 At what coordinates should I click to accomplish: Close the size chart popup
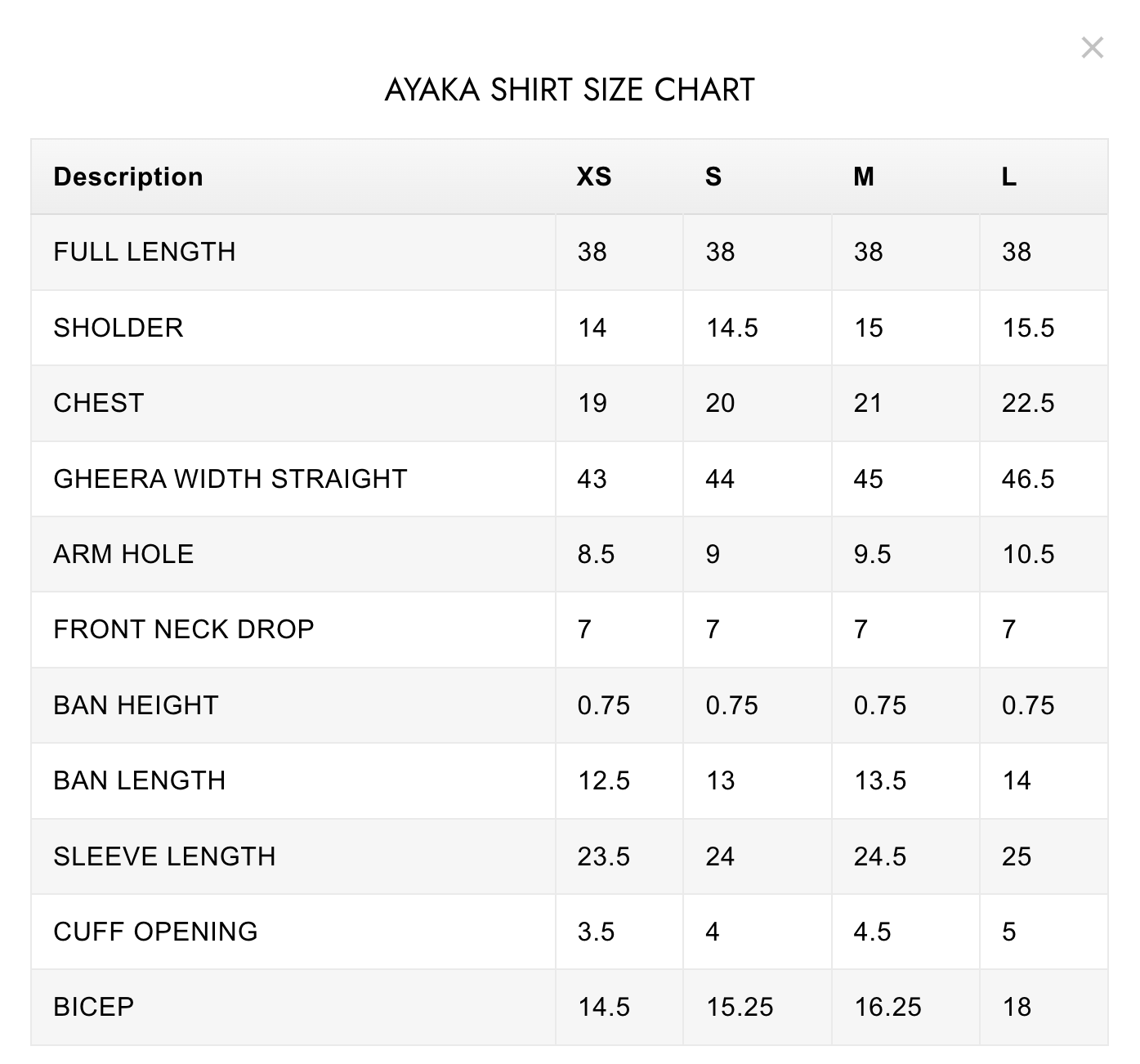(1092, 47)
